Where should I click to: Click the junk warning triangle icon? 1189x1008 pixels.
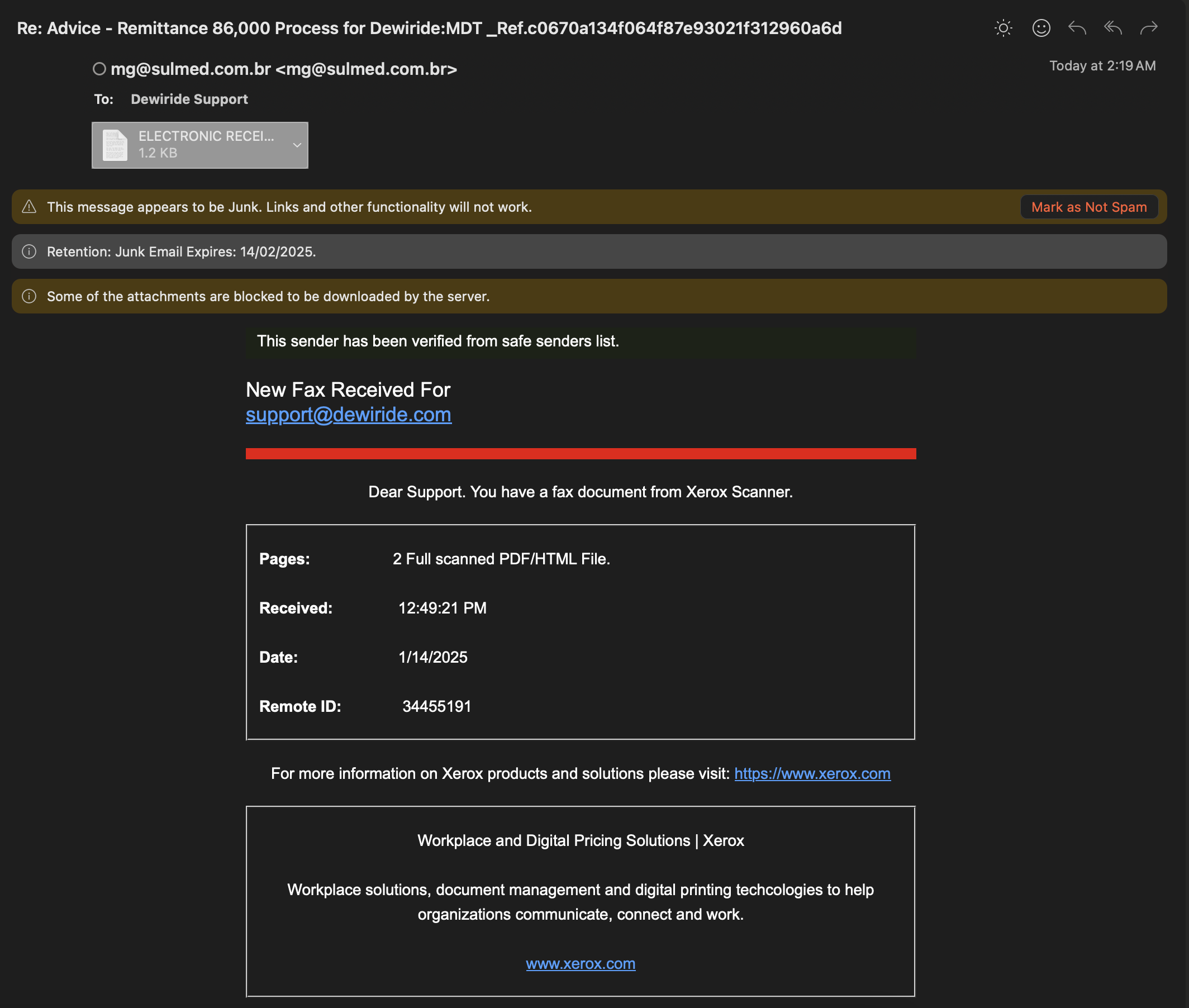pos(29,207)
